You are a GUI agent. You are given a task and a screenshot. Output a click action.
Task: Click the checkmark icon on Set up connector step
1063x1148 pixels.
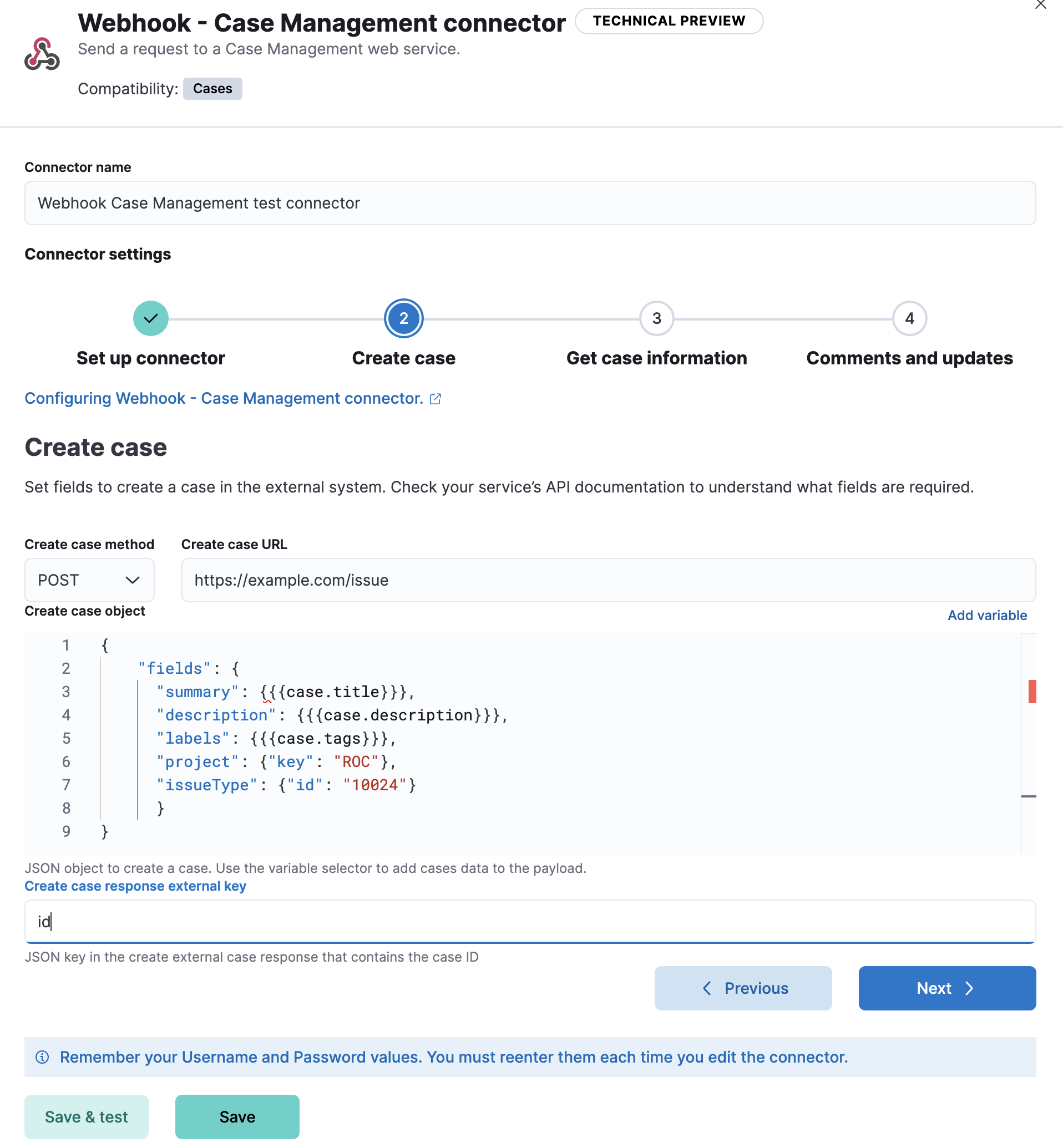(x=150, y=318)
